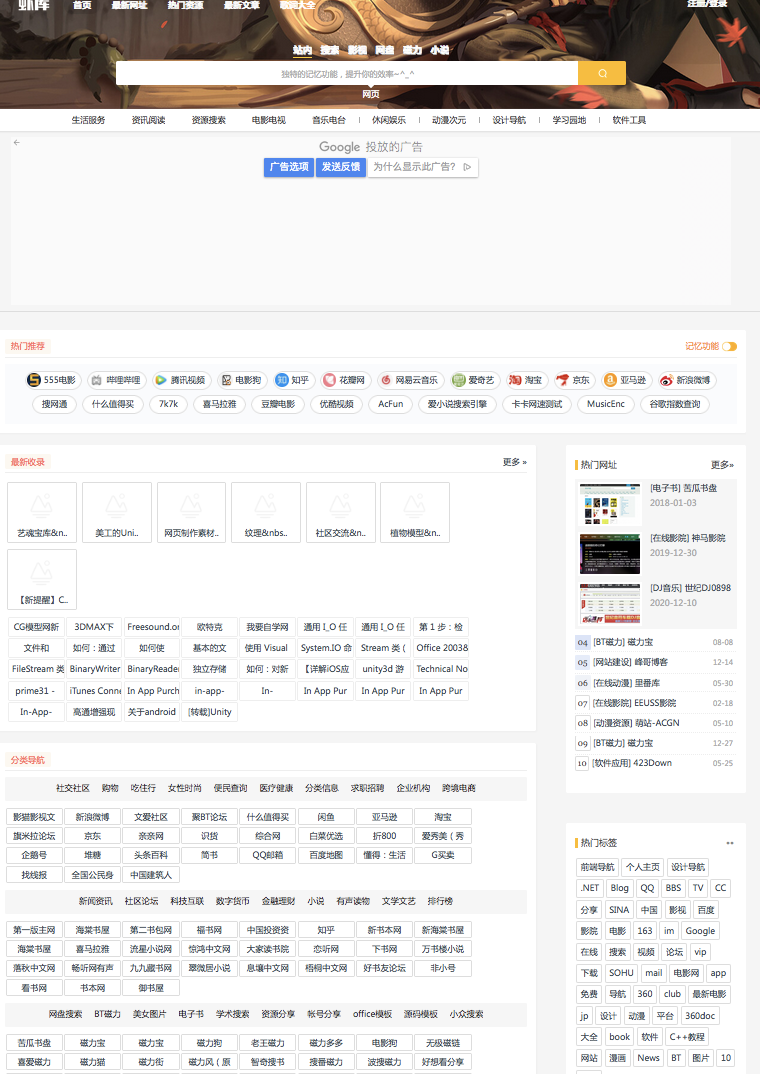Click the 广告选项 button
This screenshot has width=760, height=1074.
[289, 166]
